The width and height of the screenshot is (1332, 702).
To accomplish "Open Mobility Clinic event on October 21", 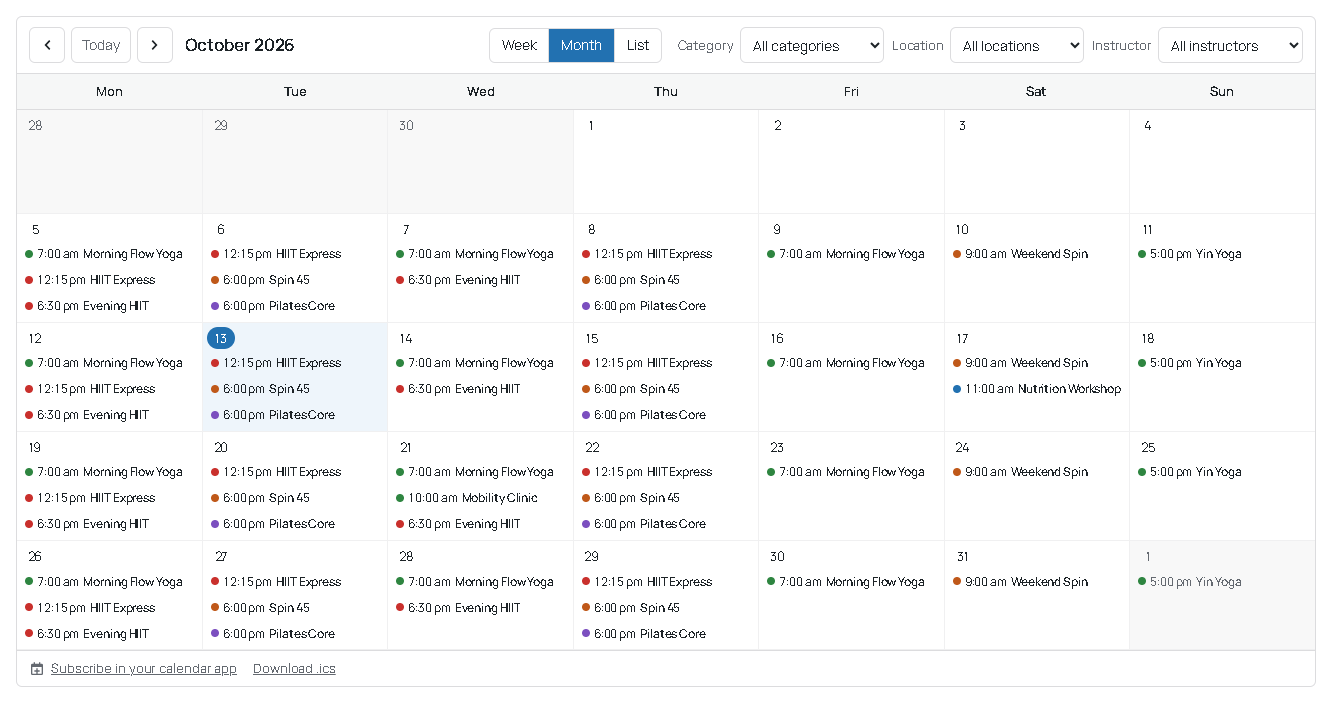I will pos(467,498).
